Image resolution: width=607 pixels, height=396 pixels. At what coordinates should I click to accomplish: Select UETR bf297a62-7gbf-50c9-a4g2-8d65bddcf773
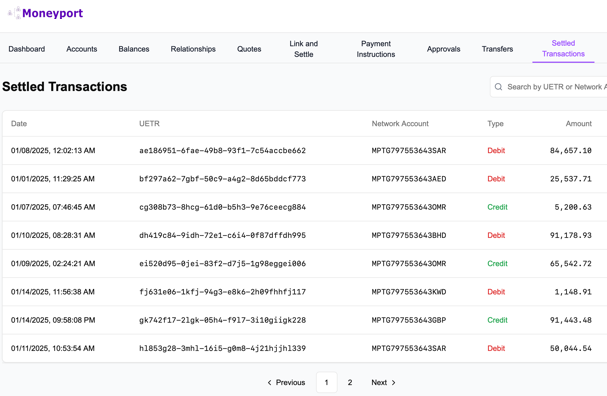pos(223,179)
